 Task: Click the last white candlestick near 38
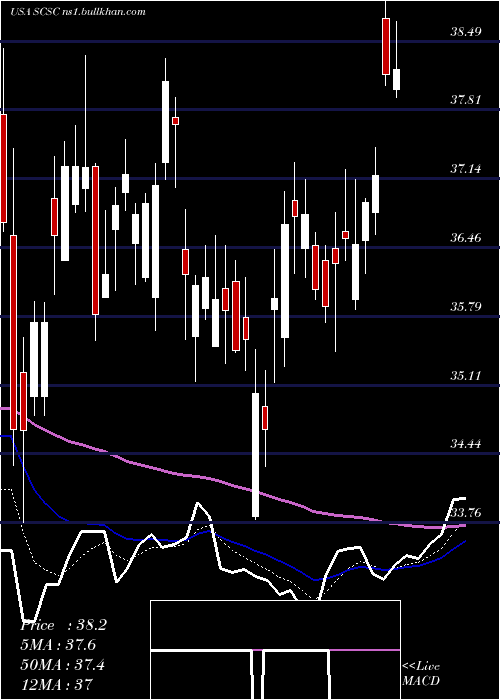tap(396, 79)
